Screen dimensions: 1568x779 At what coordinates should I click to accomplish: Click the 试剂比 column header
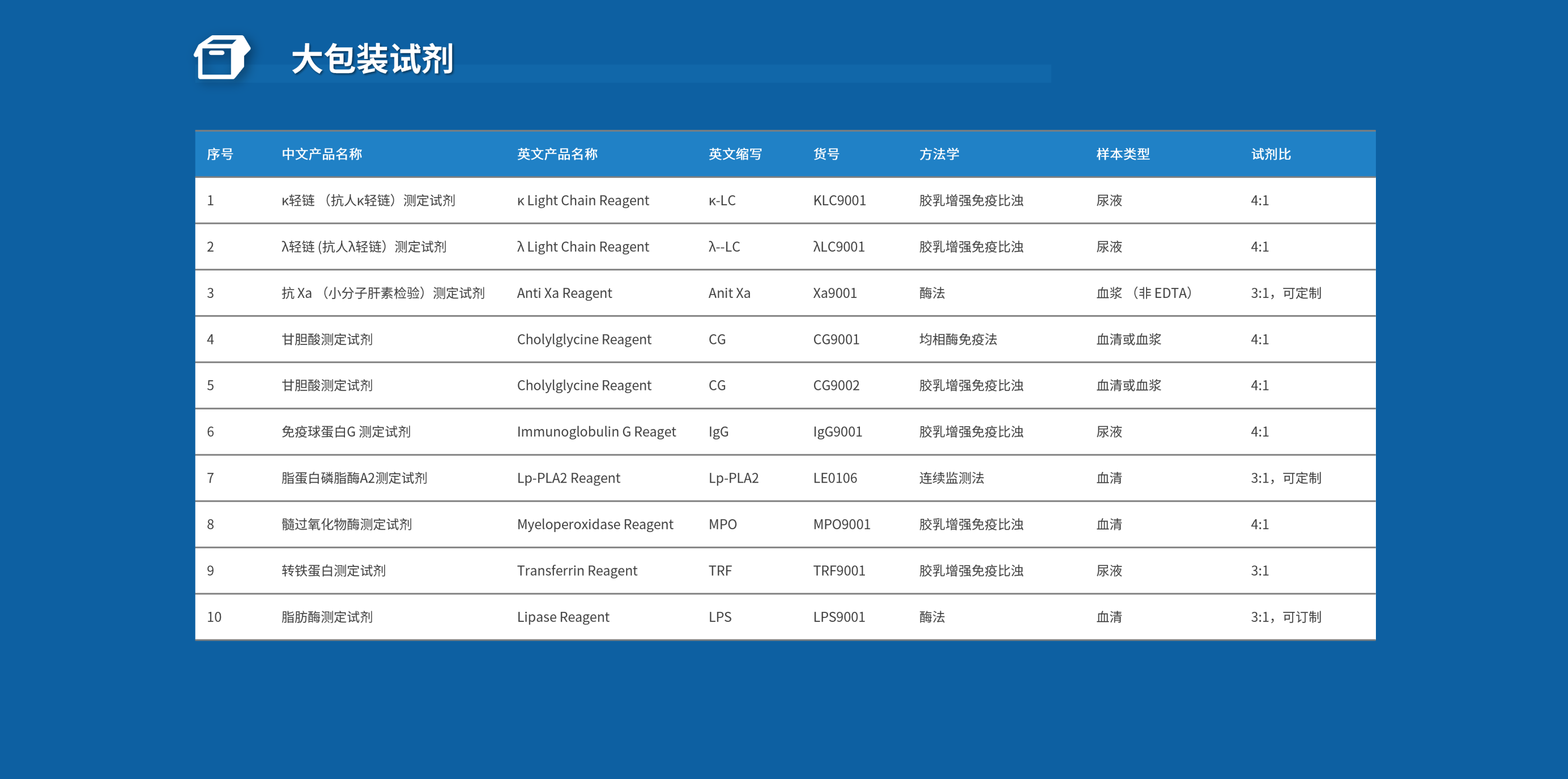point(1271,154)
